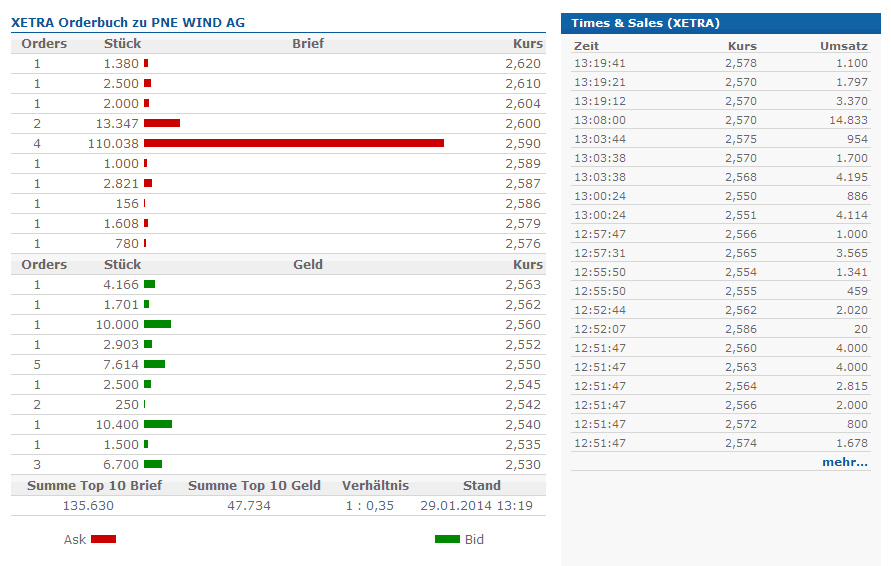Click ask quantity 1.608
The image size is (891, 566).
[121, 224]
